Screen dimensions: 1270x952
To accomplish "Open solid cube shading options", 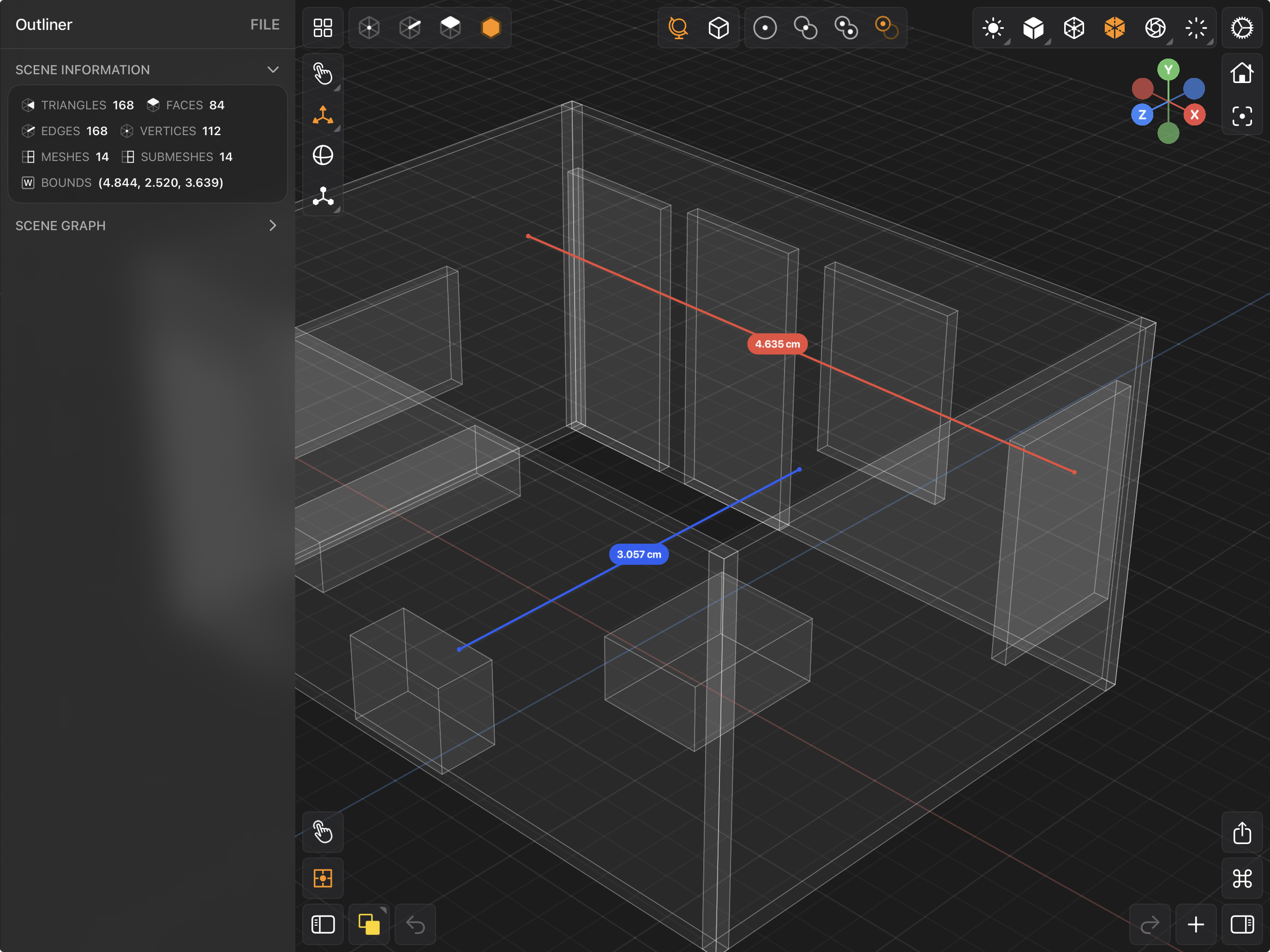I will 1033,28.
